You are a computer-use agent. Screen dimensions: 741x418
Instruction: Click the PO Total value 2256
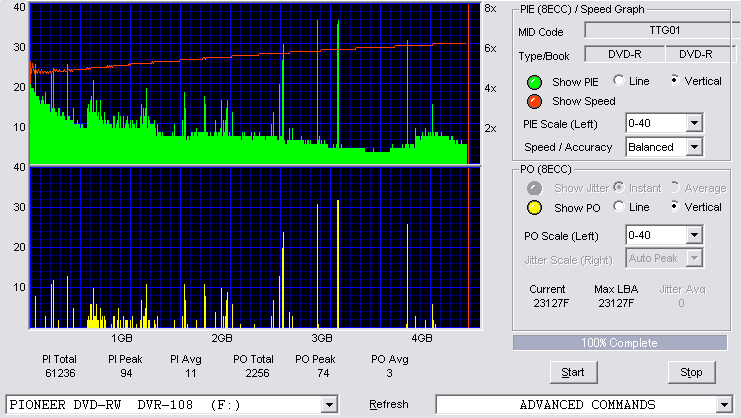point(257,374)
